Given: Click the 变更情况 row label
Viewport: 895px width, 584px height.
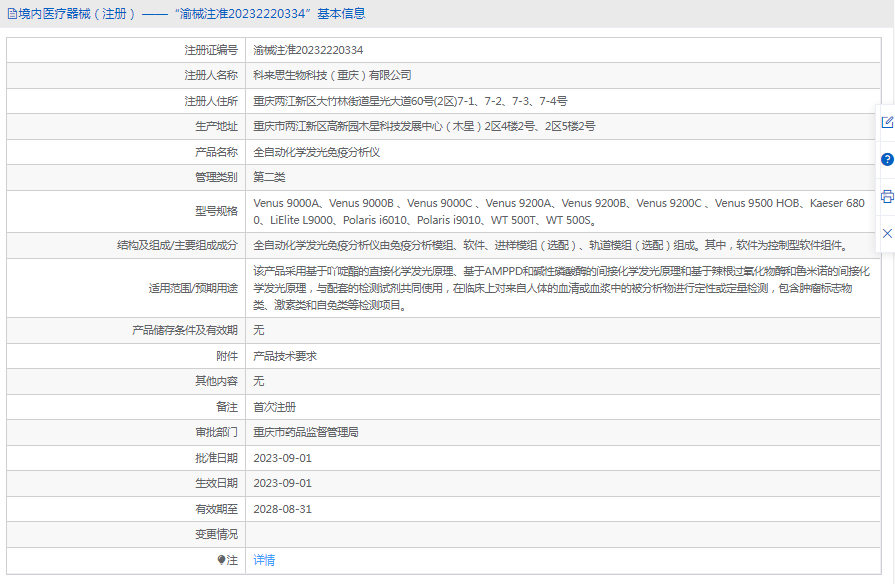Looking at the screenshot, I should (216, 534).
